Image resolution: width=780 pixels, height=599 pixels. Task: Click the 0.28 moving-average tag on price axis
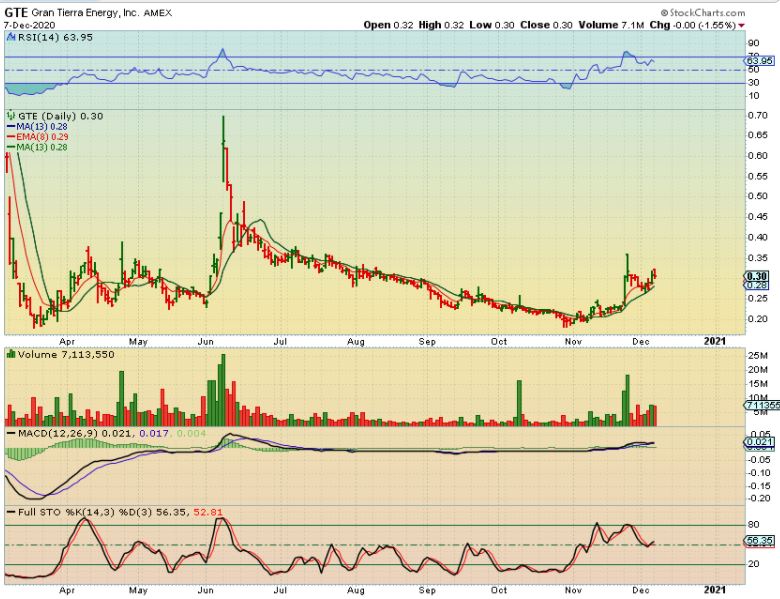[x=757, y=285]
